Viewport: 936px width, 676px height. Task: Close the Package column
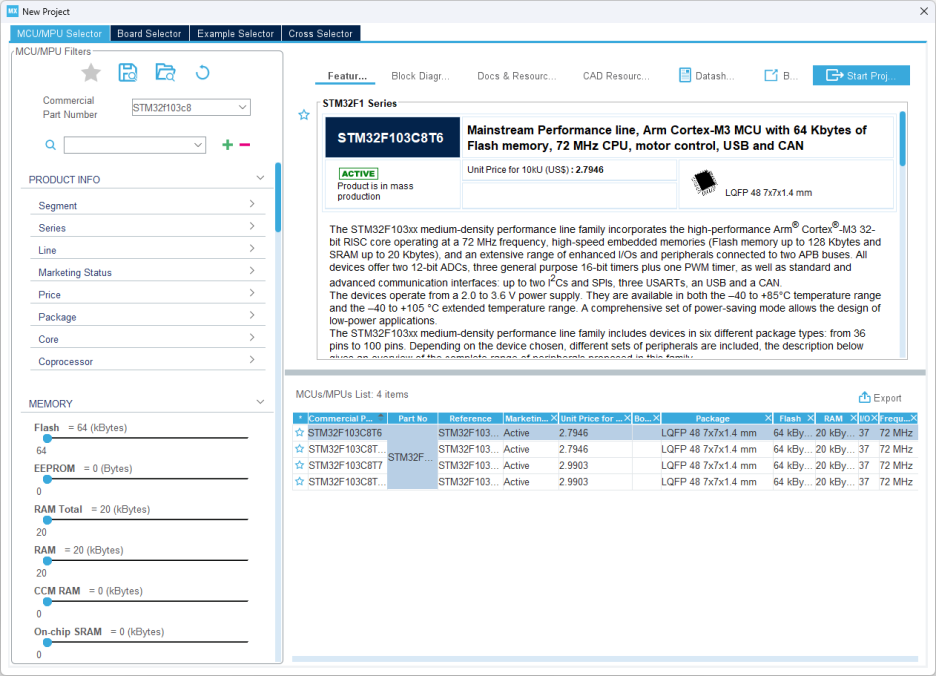[x=768, y=418]
